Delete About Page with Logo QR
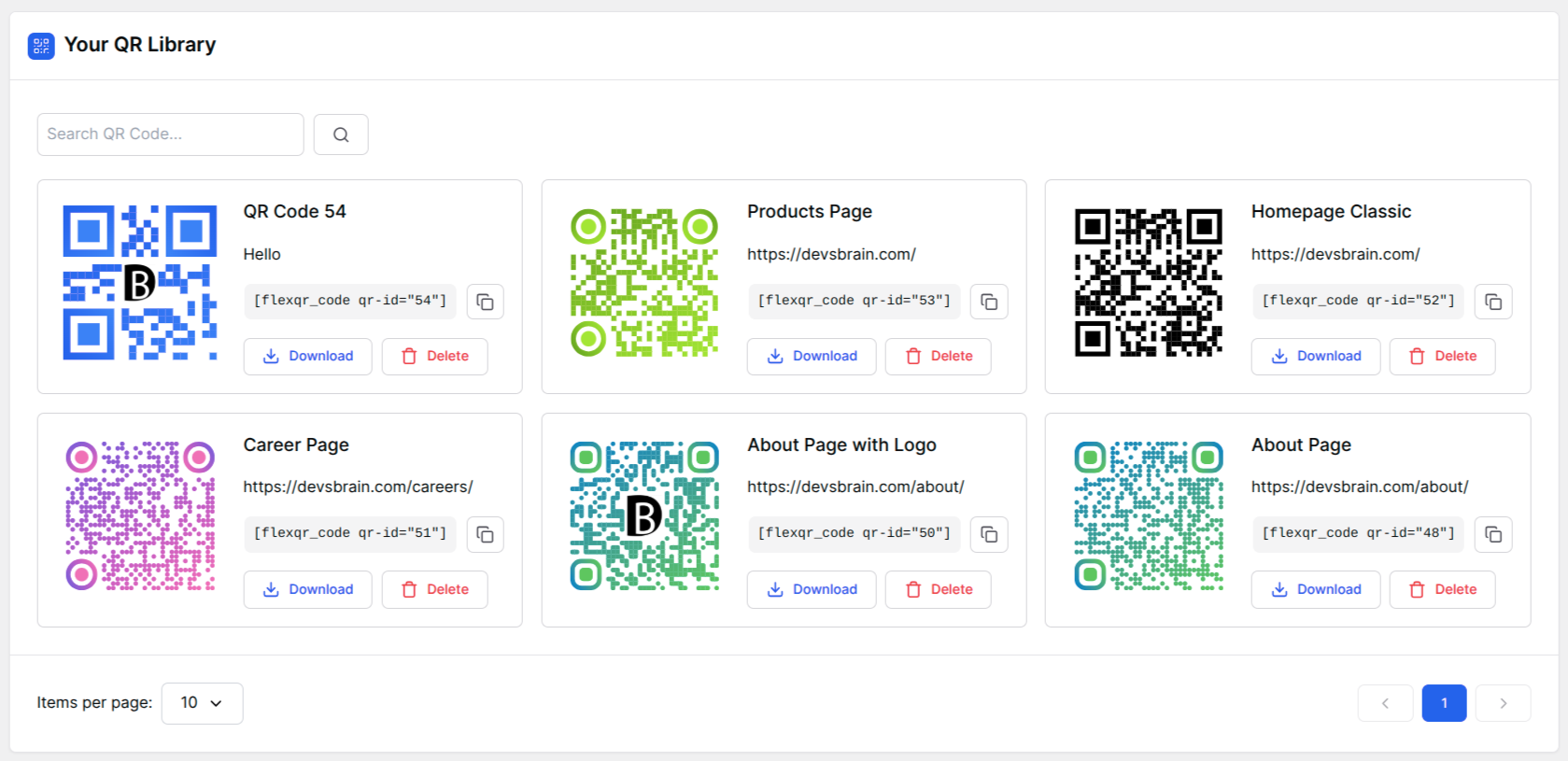The image size is (1568, 761). click(939, 589)
